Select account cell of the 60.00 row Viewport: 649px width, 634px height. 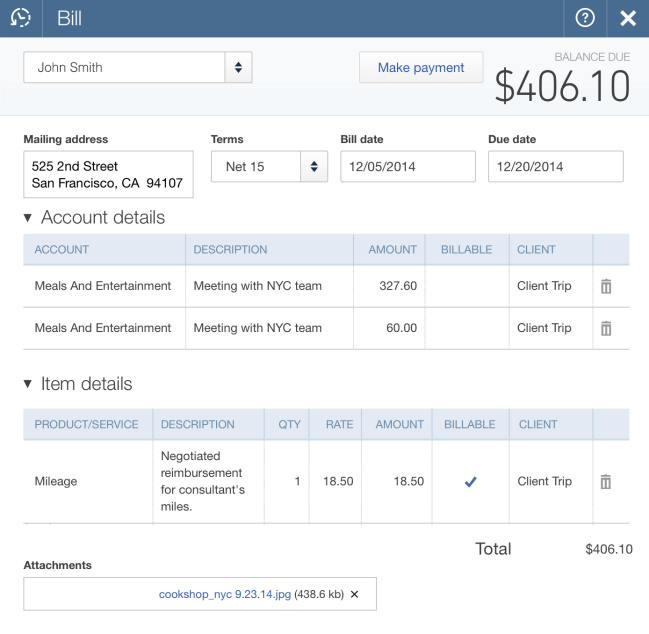[104, 328]
